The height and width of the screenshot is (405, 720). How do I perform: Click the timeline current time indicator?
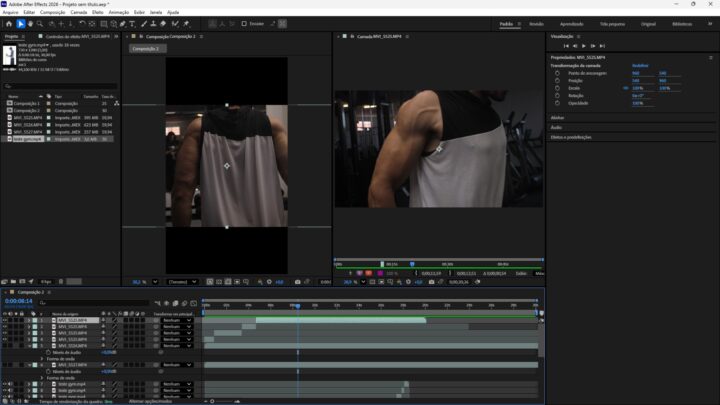(x=297, y=305)
